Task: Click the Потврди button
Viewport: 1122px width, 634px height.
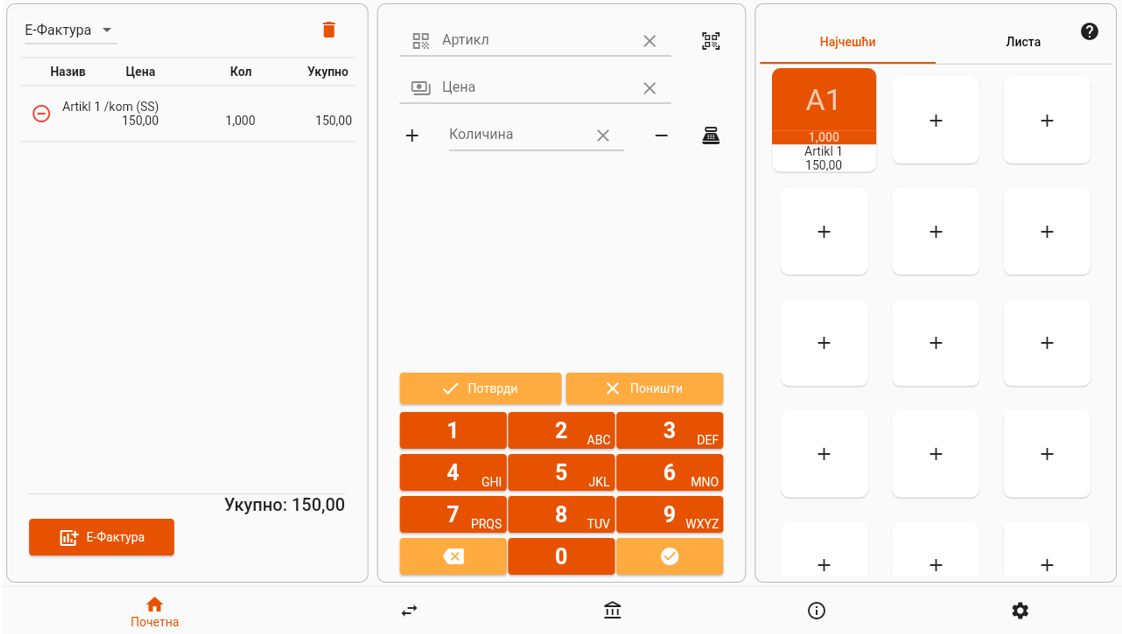Action: coord(480,388)
